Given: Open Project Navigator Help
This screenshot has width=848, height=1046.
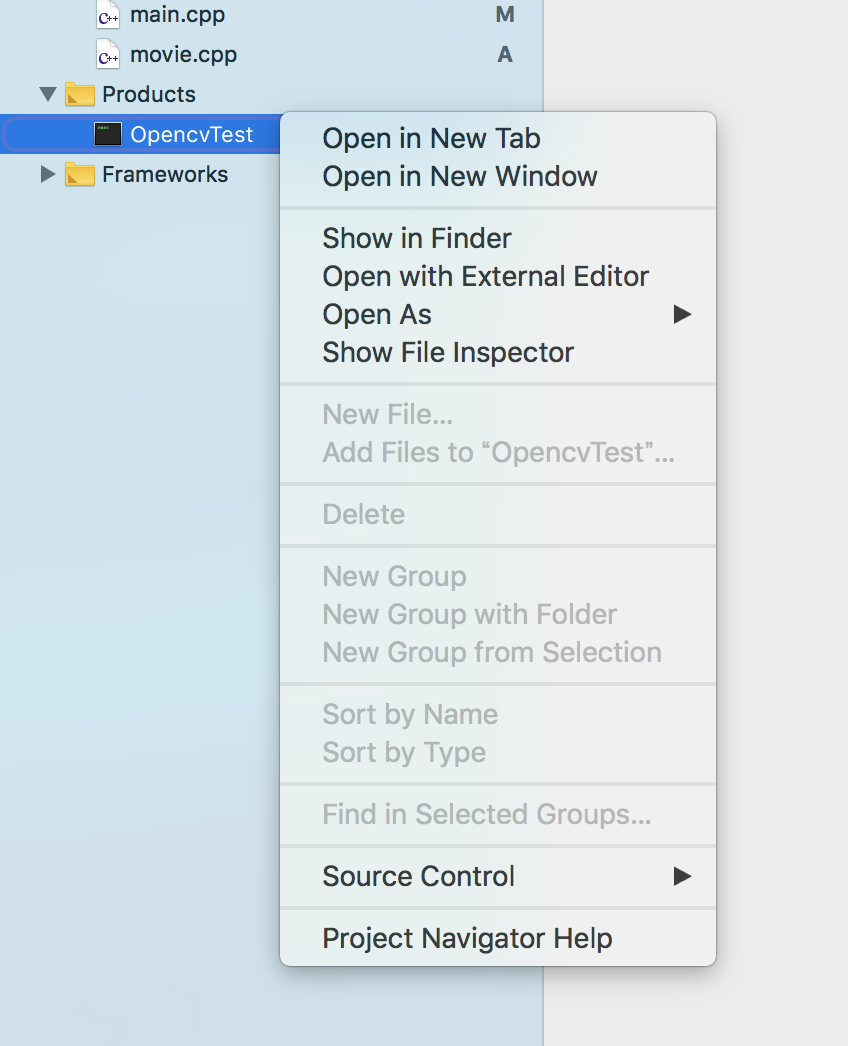Looking at the screenshot, I should point(468,938).
